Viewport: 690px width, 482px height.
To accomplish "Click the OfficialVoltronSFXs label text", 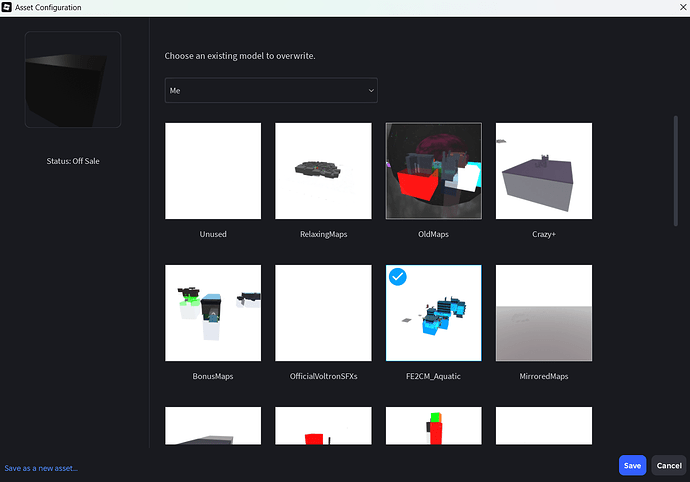I will 323,376.
